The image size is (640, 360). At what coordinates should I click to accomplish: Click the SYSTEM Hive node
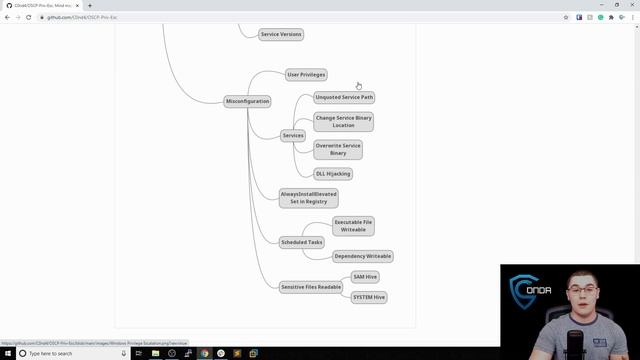click(x=369, y=298)
